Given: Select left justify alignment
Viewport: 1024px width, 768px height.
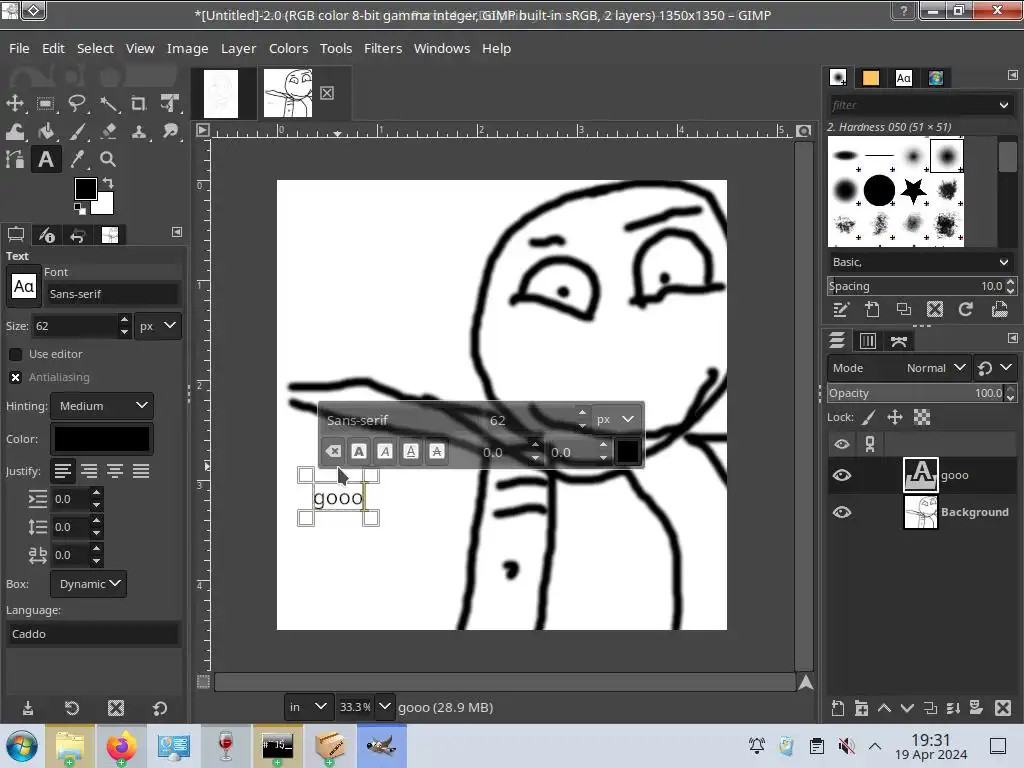Looking at the screenshot, I should tap(63, 471).
